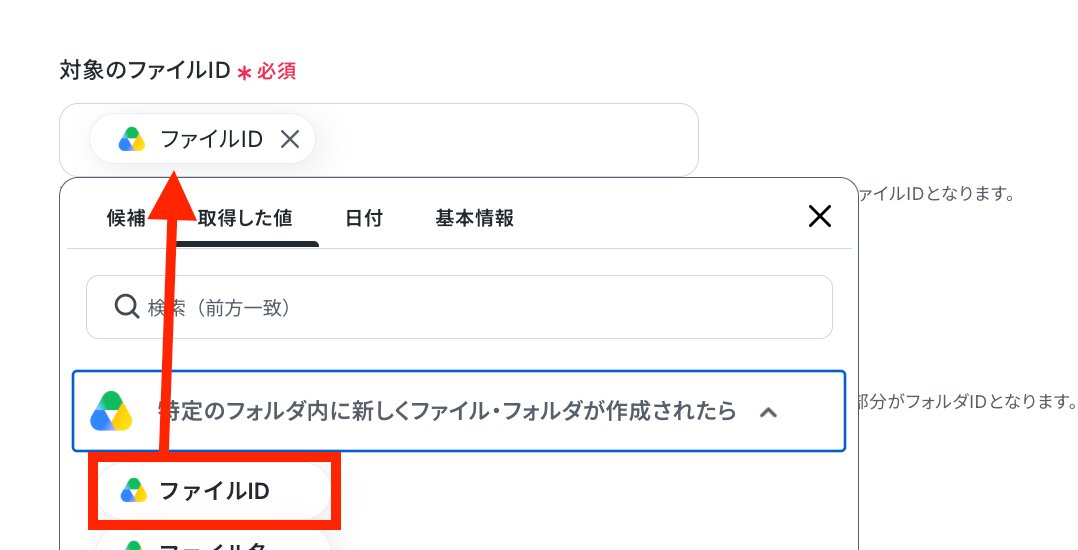The image size is (1078, 550).
Task: Click the 検索（前方一致）search field
Action: coord(459,307)
